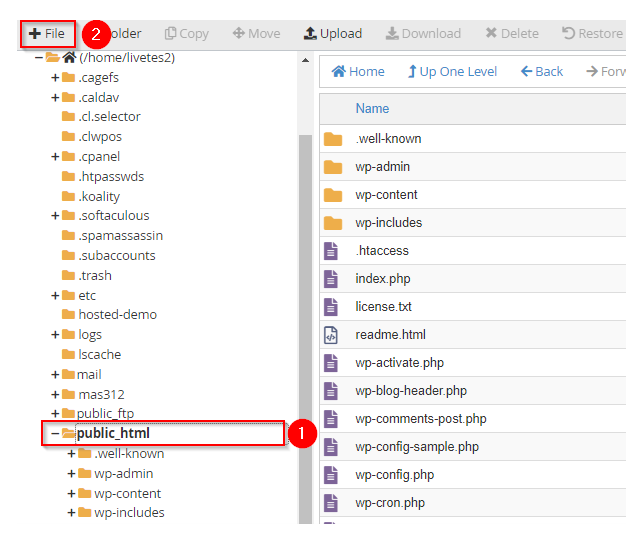Image resolution: width=644 pixels, height=544 pixels.
Task: Click the wp-config.php file name
Action: [x=395, y=475]
